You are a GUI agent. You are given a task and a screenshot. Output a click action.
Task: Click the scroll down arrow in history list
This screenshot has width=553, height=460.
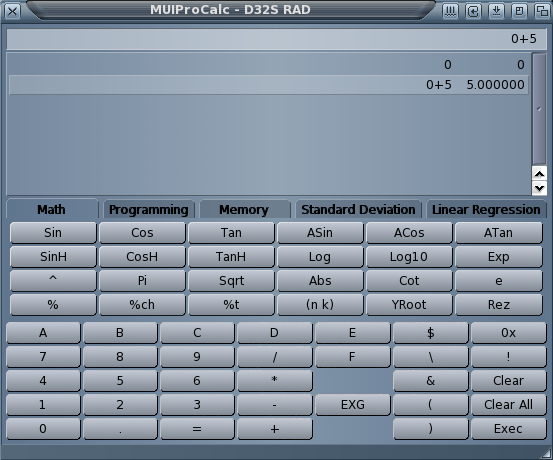pyautogui.click(x=539, y=188)
